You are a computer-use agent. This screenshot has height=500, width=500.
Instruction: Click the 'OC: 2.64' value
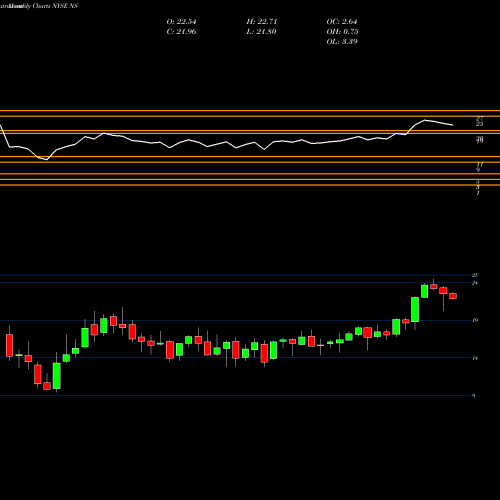[x=342, y=22]
